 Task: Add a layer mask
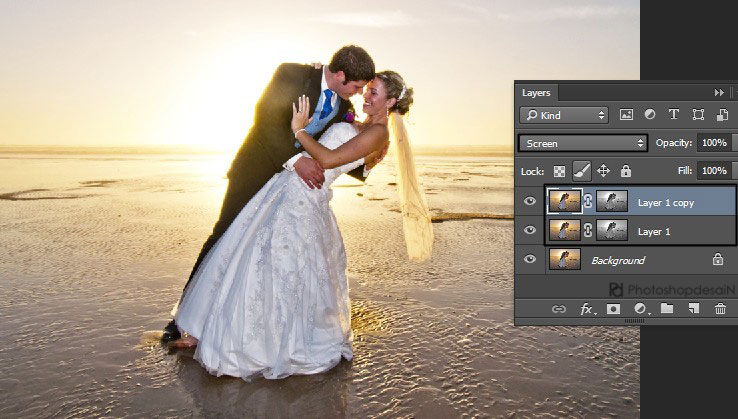click(614, 309)
